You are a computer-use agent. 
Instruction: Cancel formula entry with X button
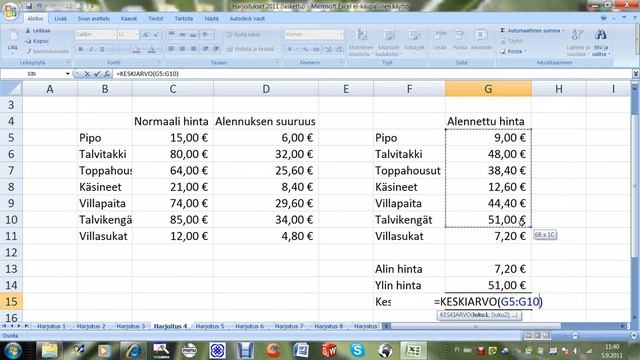[x=87, y=74]
